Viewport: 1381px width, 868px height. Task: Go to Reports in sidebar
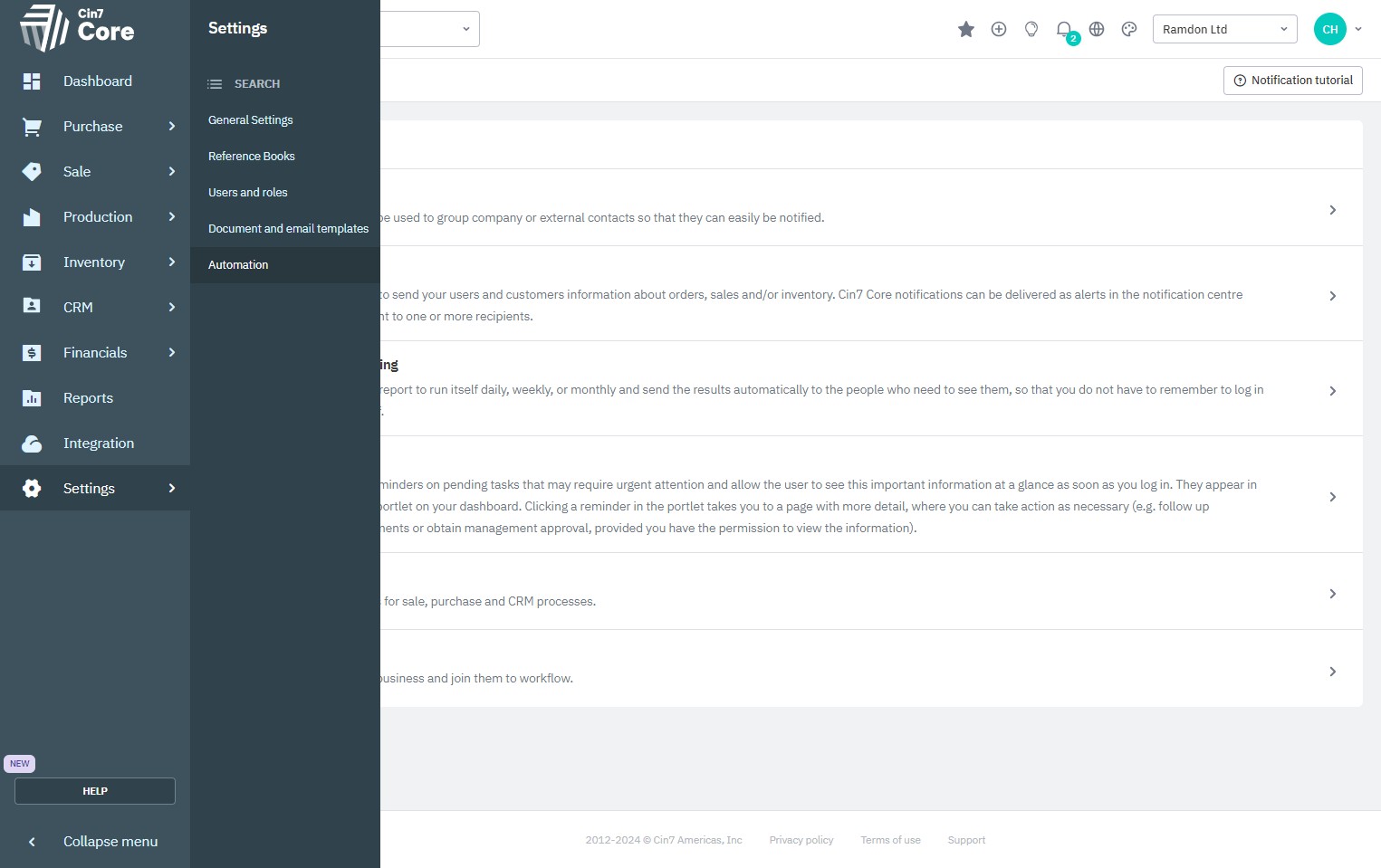pos(88,398)
